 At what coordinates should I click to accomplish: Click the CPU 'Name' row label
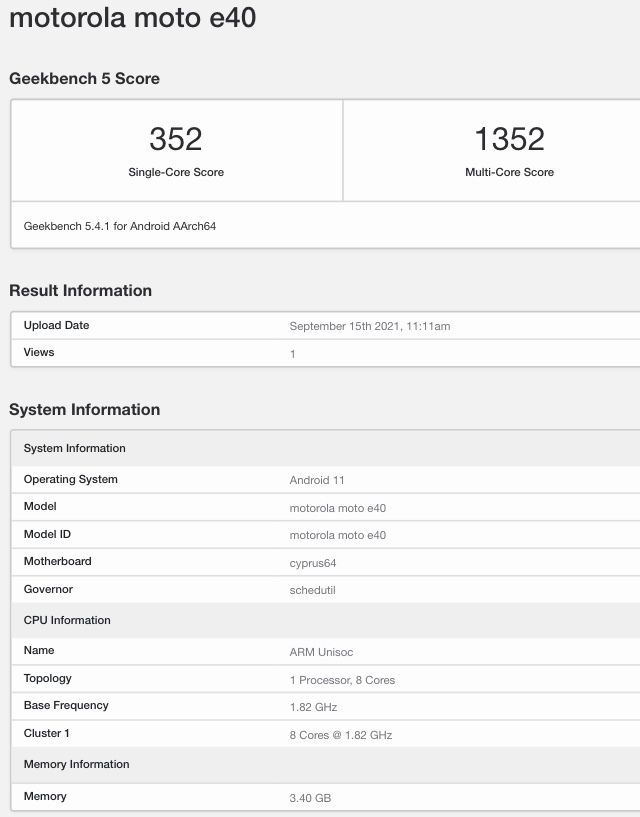click(39, 650)
